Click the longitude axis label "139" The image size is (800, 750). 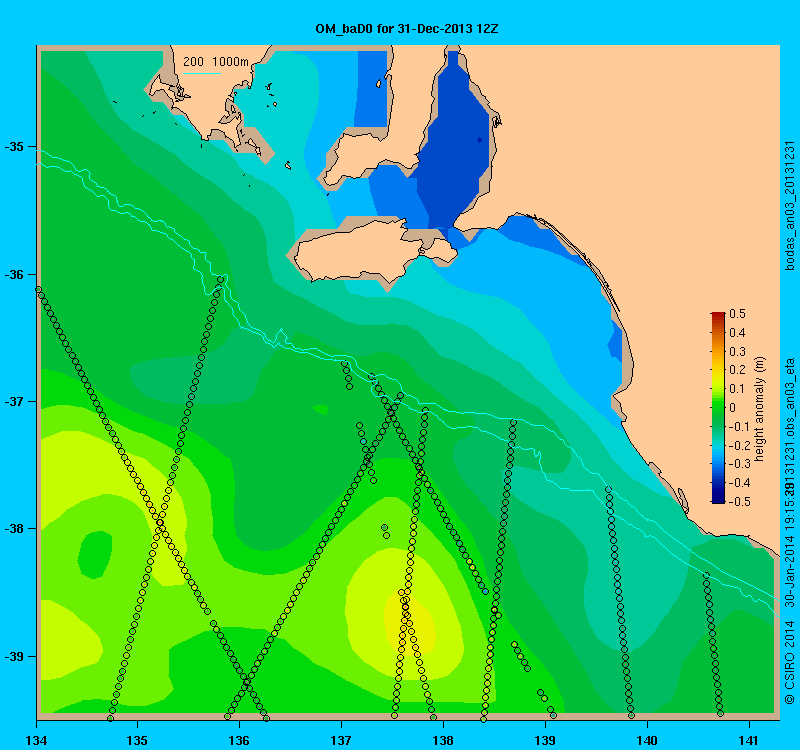[x=545, y=740]
